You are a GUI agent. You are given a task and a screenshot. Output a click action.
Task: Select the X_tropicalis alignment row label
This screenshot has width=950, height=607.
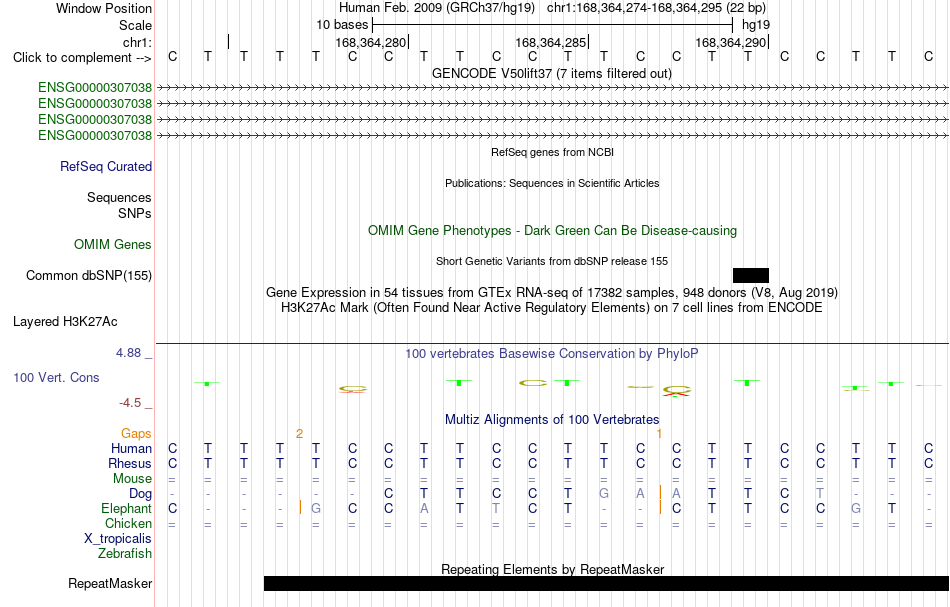[x=118, y=539]
